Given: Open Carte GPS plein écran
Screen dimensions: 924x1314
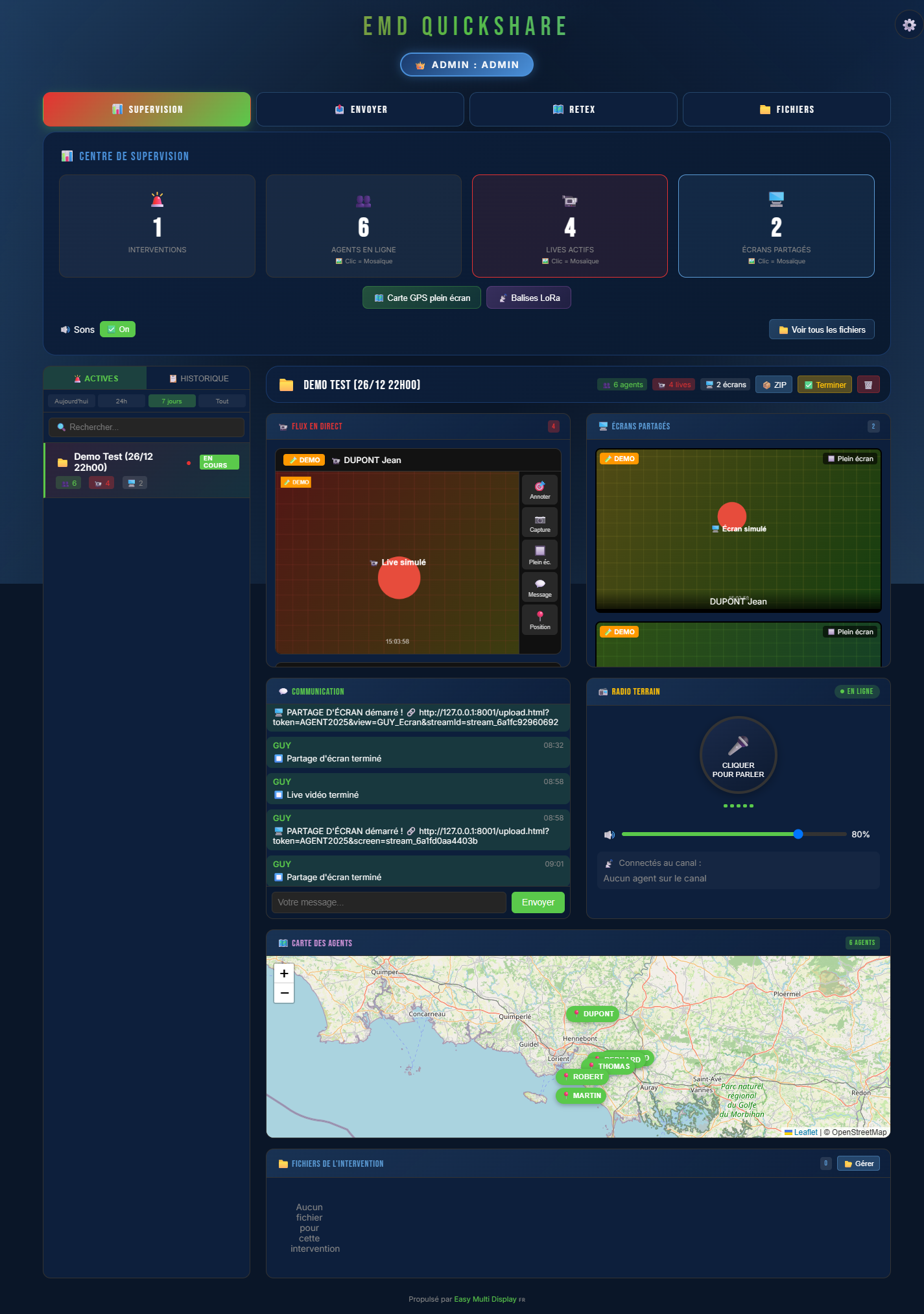Looking at the screenshot, I should click(x=421, y=298).
